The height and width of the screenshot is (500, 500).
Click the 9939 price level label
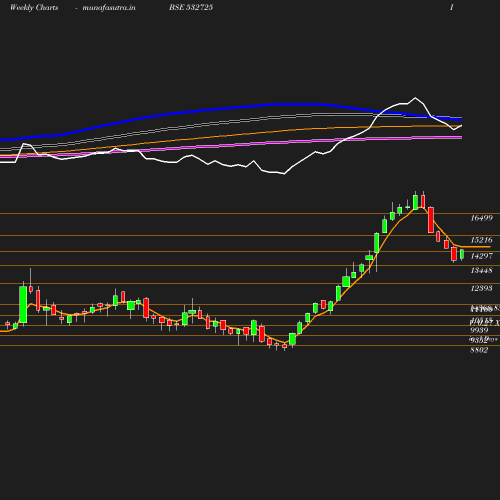click(479, 330)
